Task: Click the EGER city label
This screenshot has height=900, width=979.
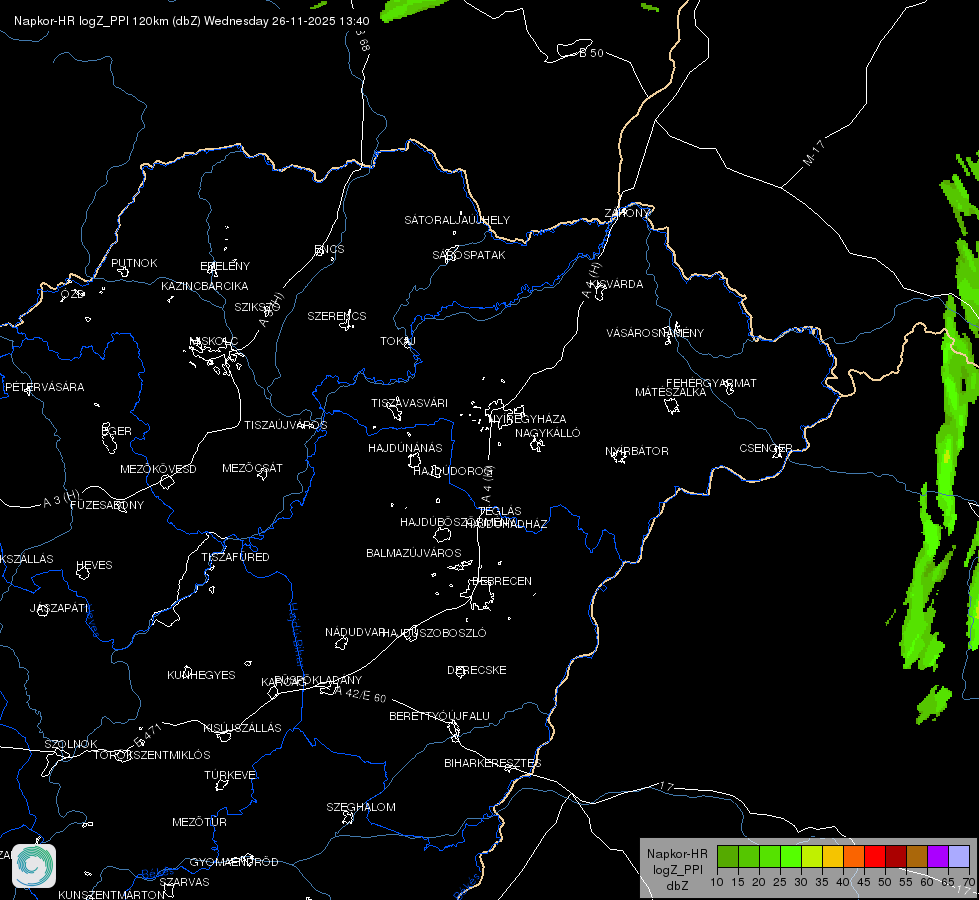Action: tap(117, 431)
